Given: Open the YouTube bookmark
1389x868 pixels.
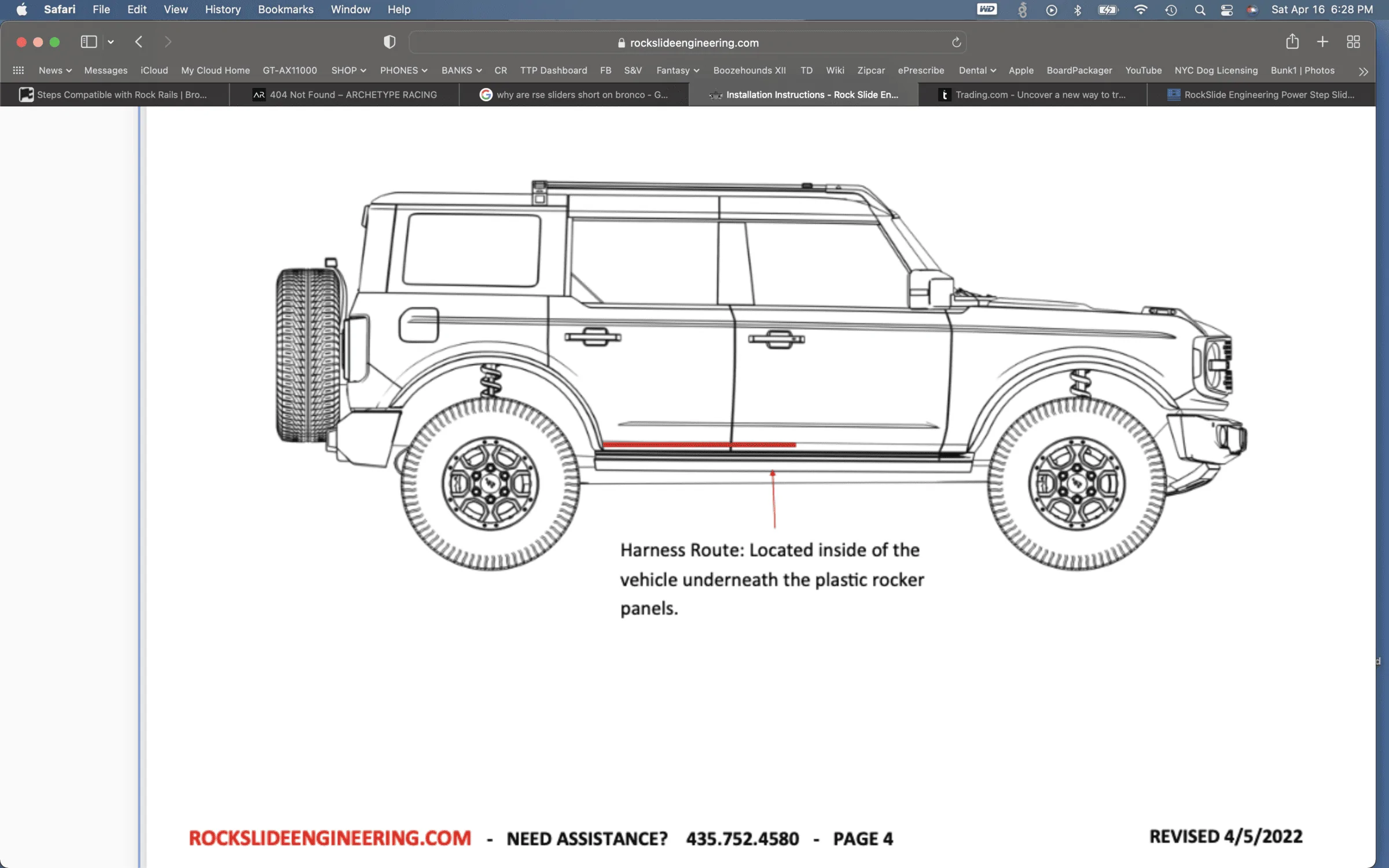Looking at the screenshot, I should (x=1143, y=70).
